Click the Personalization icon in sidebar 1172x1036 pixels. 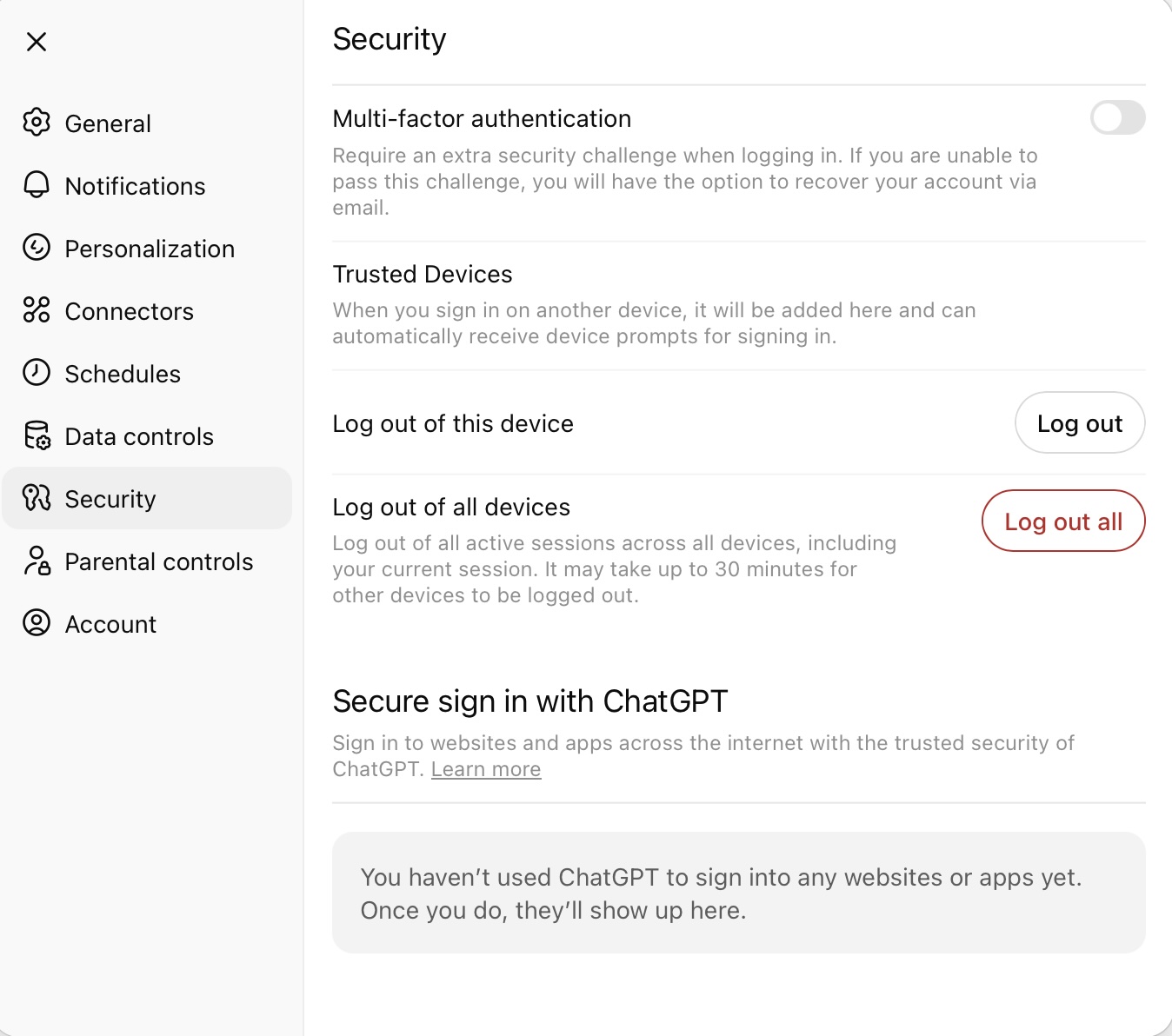tap(37, 248)
